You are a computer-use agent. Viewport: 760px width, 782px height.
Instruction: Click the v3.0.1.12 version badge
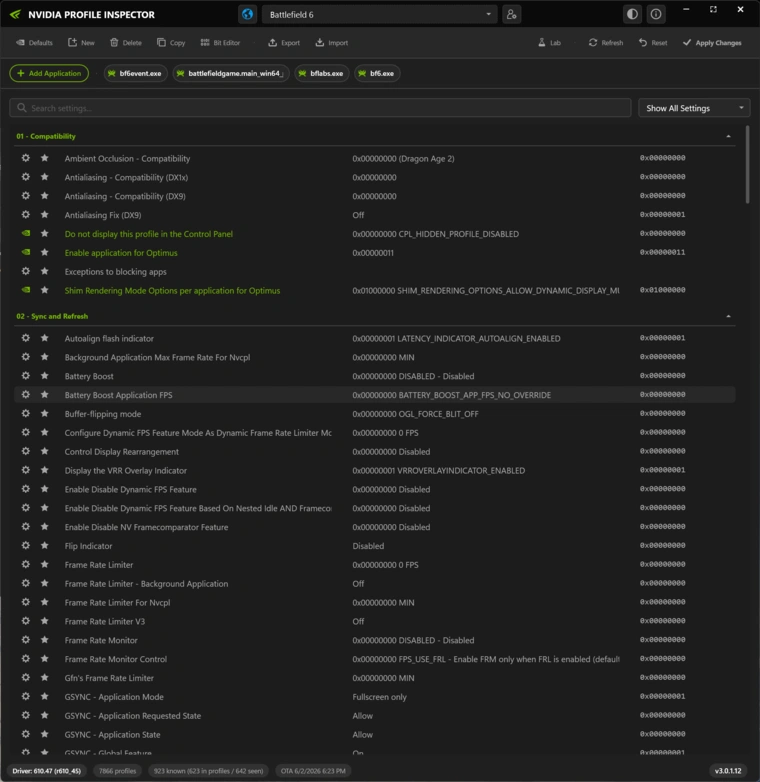(x=728, y=771)
